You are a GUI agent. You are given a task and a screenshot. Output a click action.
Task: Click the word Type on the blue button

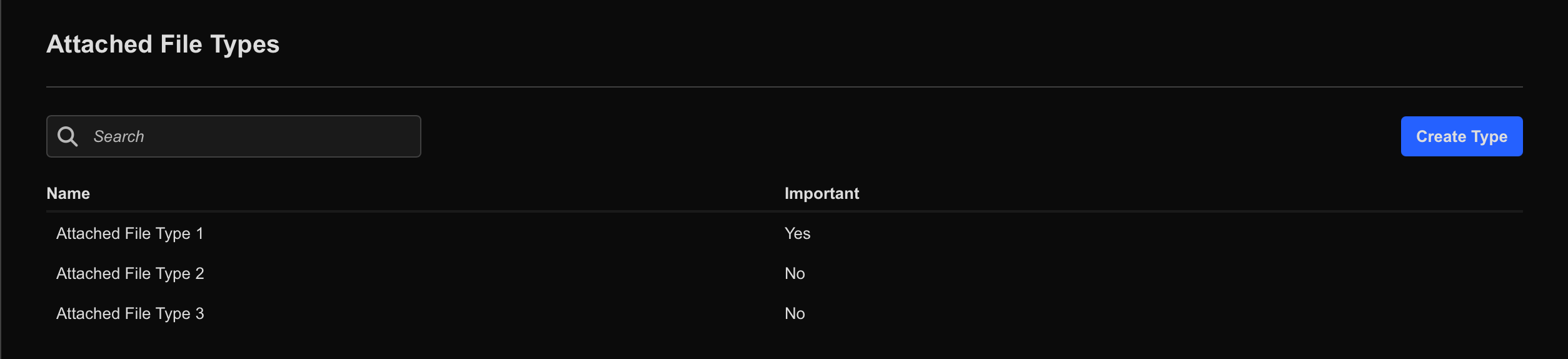(1489, 138)
